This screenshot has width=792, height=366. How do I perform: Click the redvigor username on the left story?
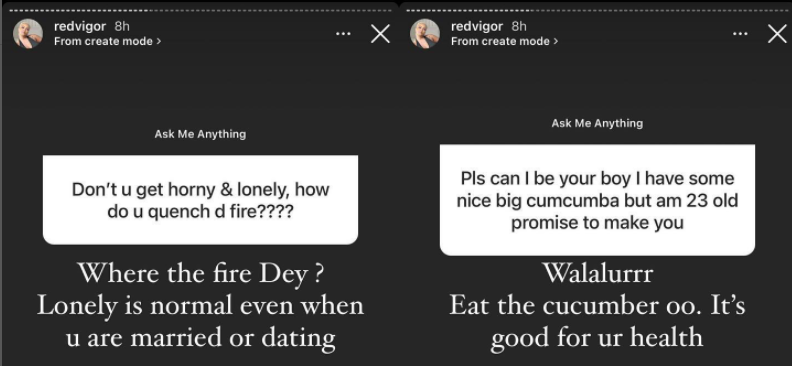pyautogui.click(x=81, y=27)
